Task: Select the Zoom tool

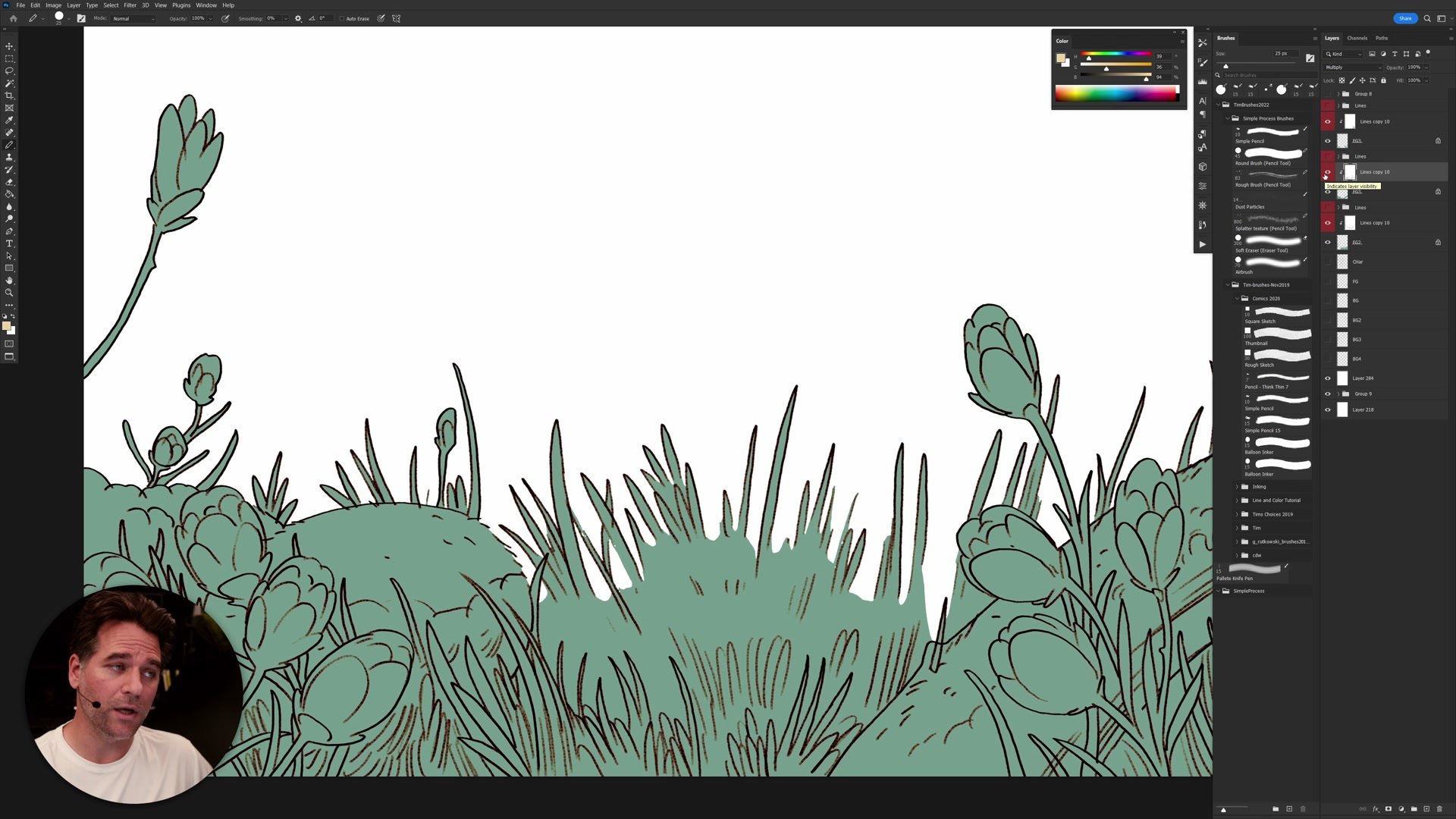Action: (x=9, y=293)
